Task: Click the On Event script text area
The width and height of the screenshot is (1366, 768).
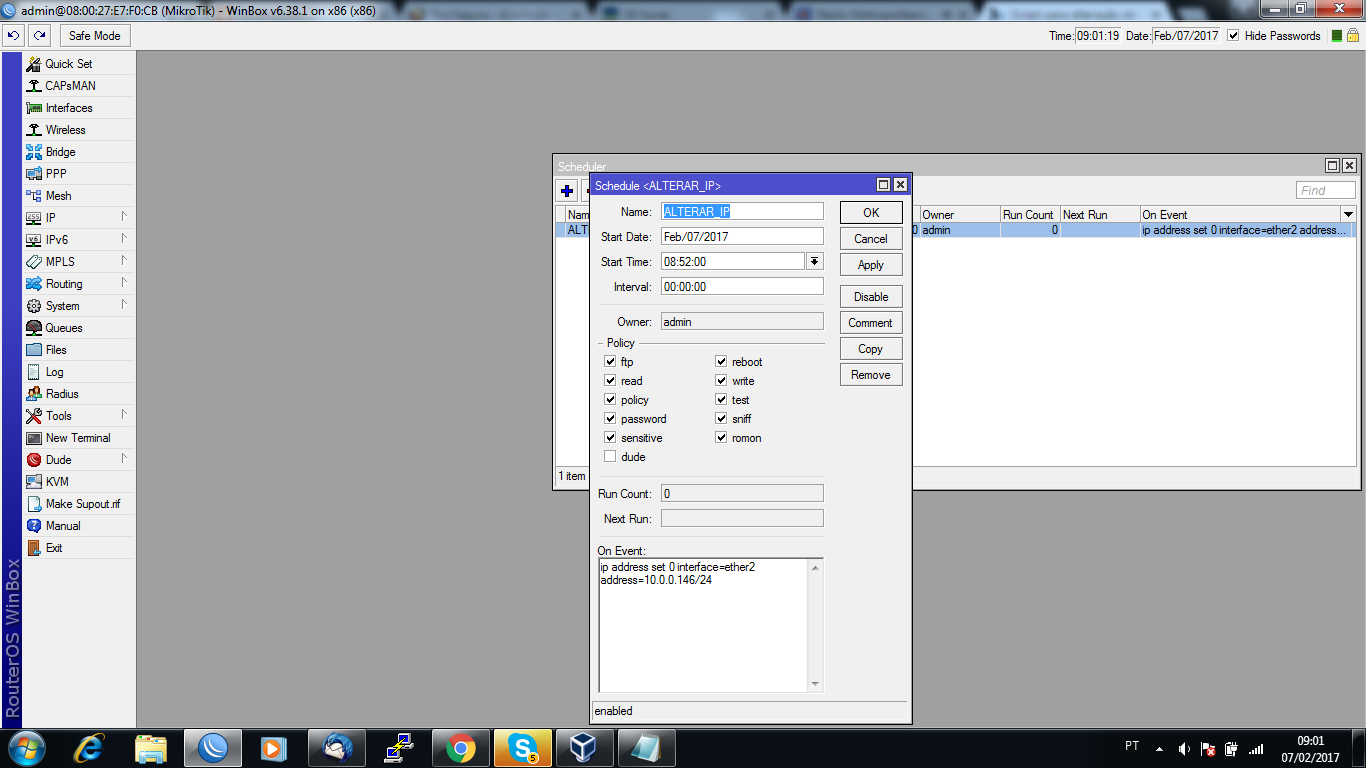Action: 711,626
